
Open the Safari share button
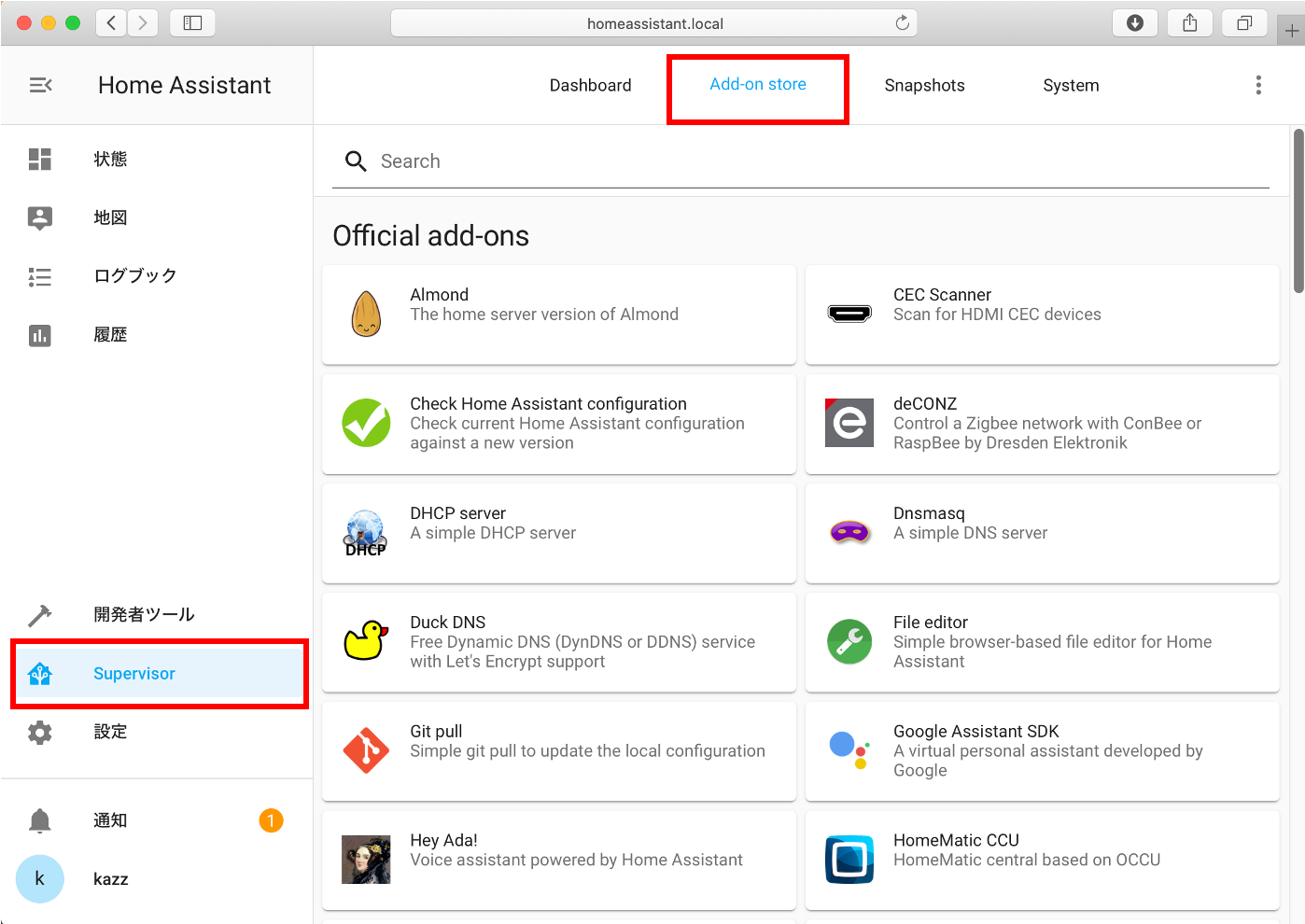1190,23
